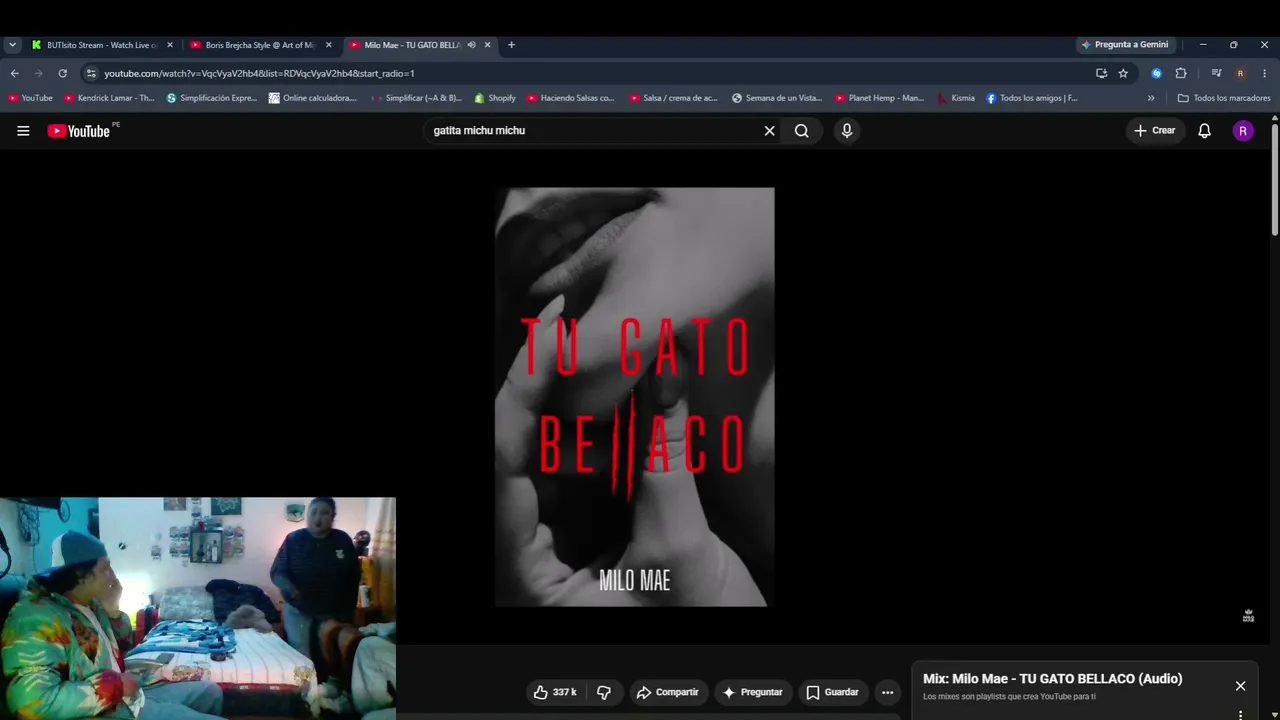
Task: Go back in browser history
Action: (15, 73)
